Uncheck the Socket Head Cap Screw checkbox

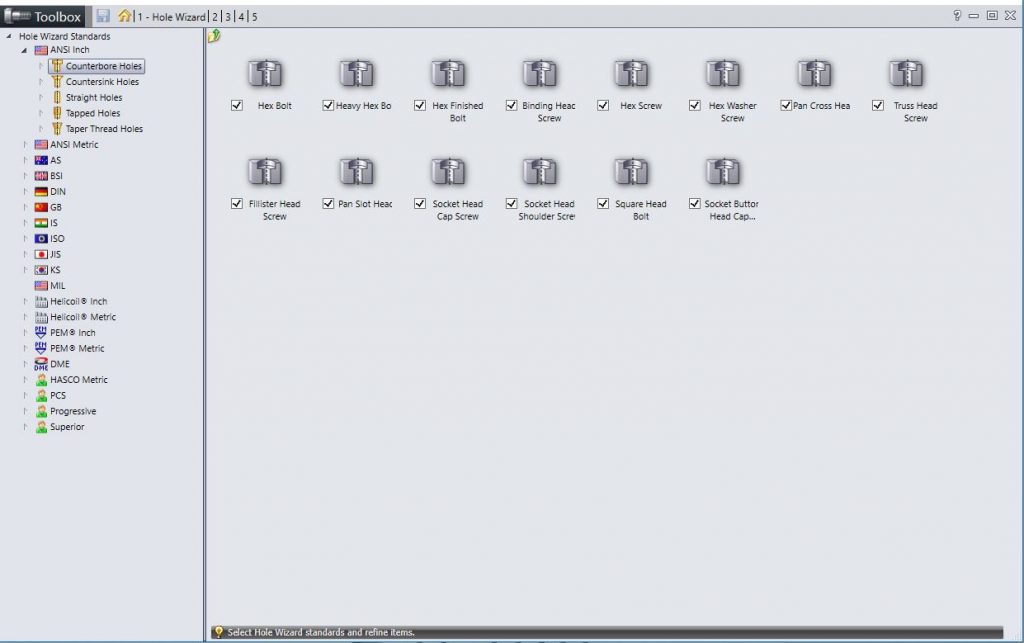pyautogui.click(x=420, y=204)
